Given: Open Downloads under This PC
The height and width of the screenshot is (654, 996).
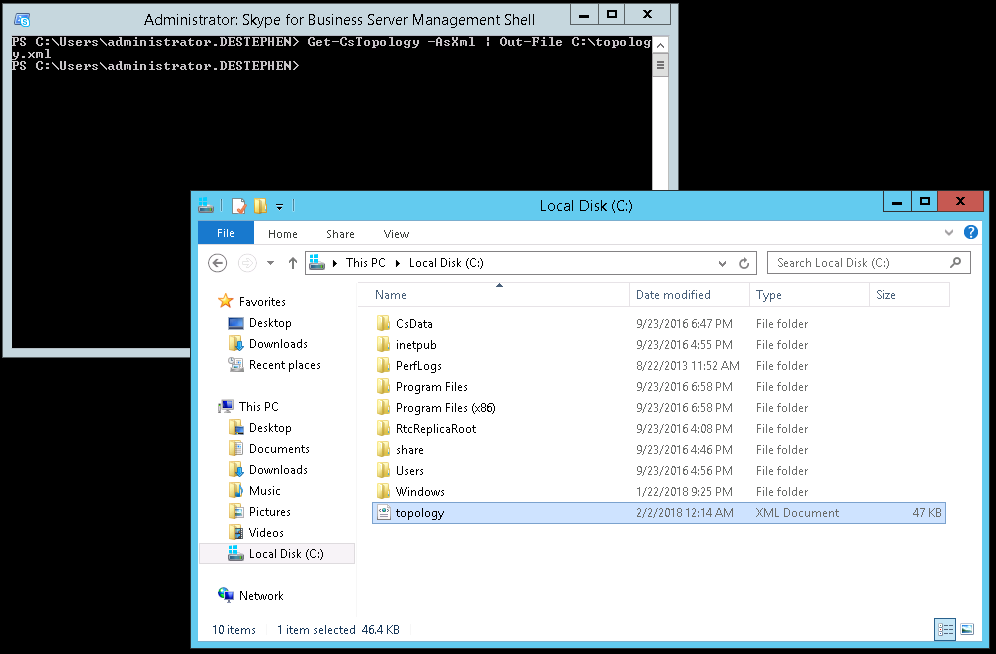Looking at the screenshot, I should 278,469.
